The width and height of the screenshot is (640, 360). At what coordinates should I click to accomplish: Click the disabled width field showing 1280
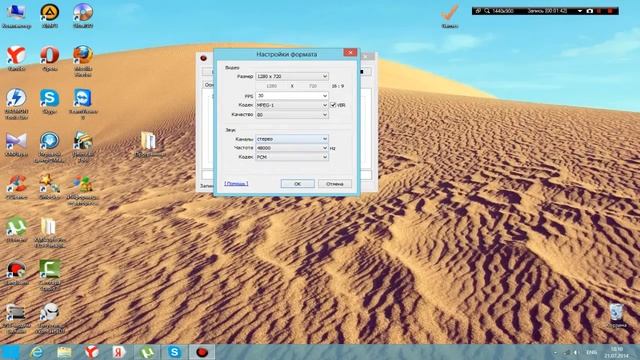click(271, 86)
